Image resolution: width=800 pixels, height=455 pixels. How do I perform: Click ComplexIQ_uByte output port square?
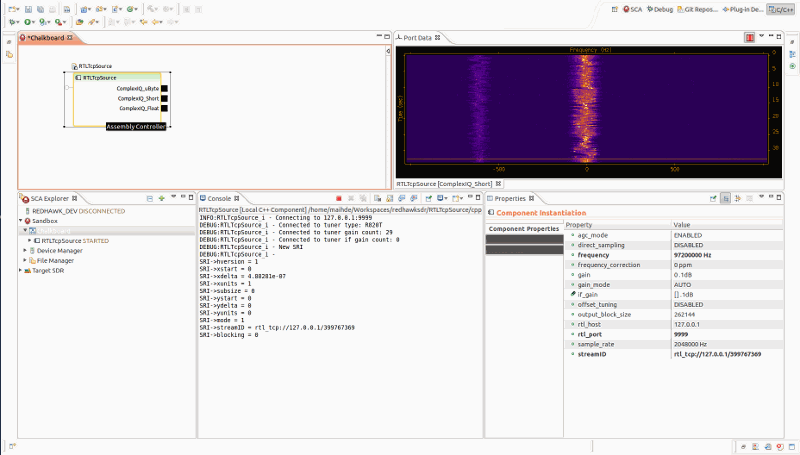pos(164,88)
